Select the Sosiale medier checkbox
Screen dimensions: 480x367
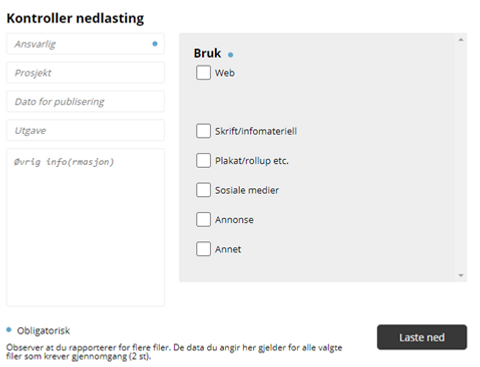(x=203, y=190)
